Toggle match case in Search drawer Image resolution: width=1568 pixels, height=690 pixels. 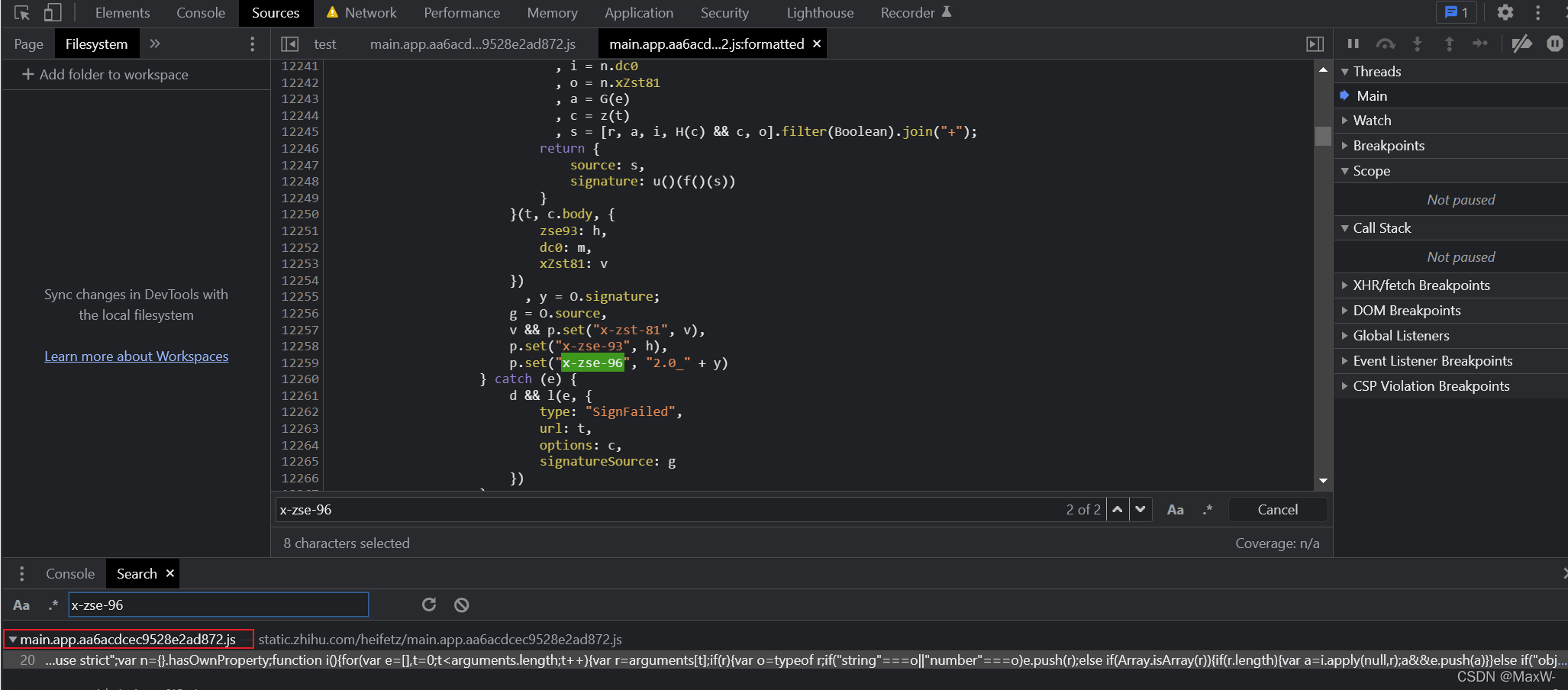pyautogui.click(x=21, y=605)
